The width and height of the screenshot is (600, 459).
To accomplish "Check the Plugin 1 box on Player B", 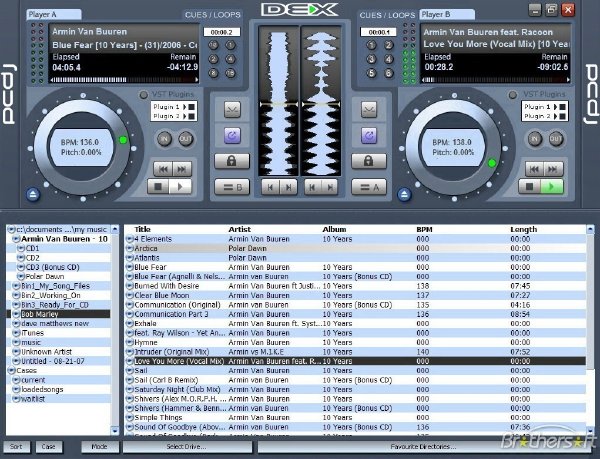I will [x=562, y=107].
